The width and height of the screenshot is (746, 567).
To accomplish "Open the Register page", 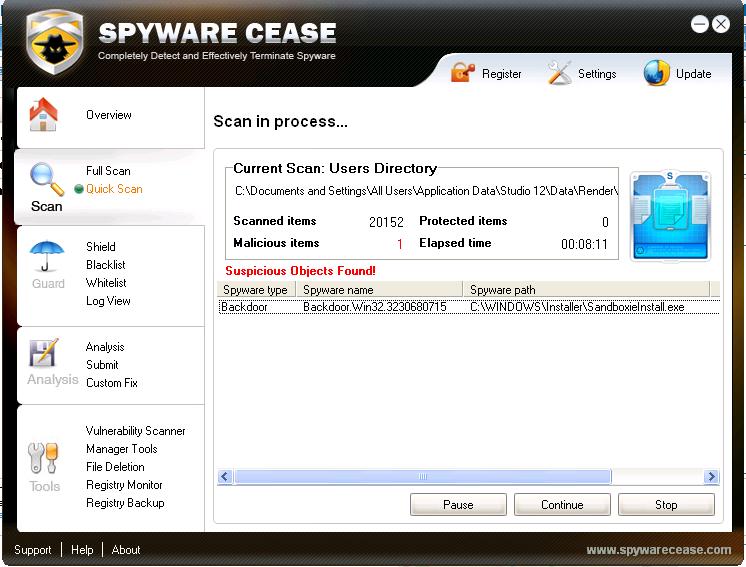I will click(x=501, y=74).
